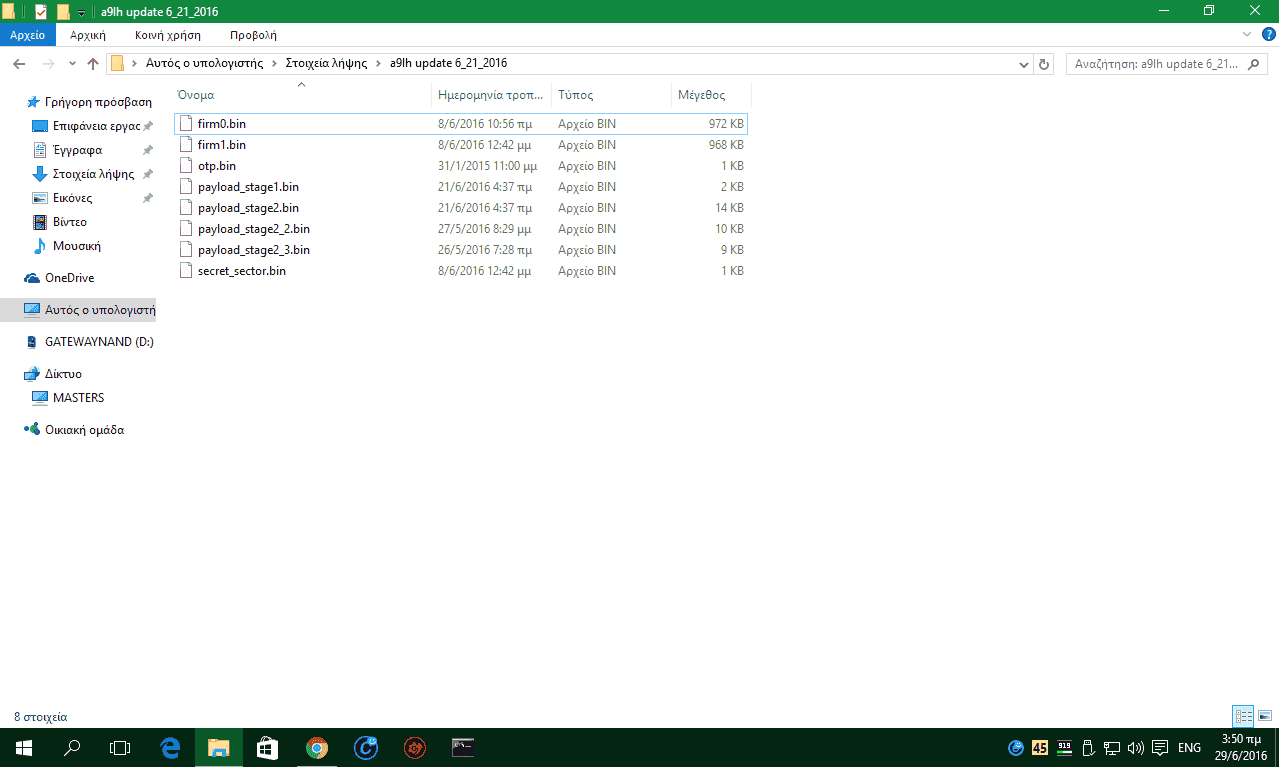This screenshot has width=1279, height=767.
Task: Open the GATEWAYNAND (D:) drive
Action: (x=88, y=342)
